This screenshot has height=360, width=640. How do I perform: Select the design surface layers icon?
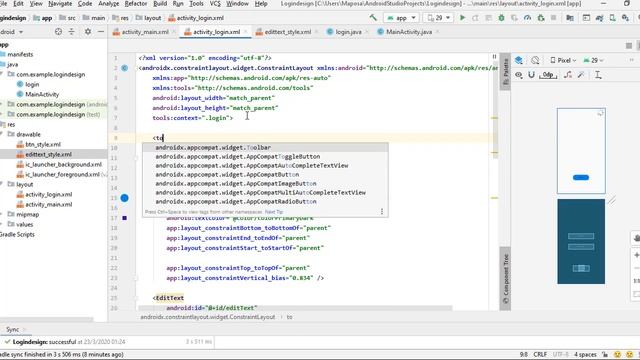[519, 60]
